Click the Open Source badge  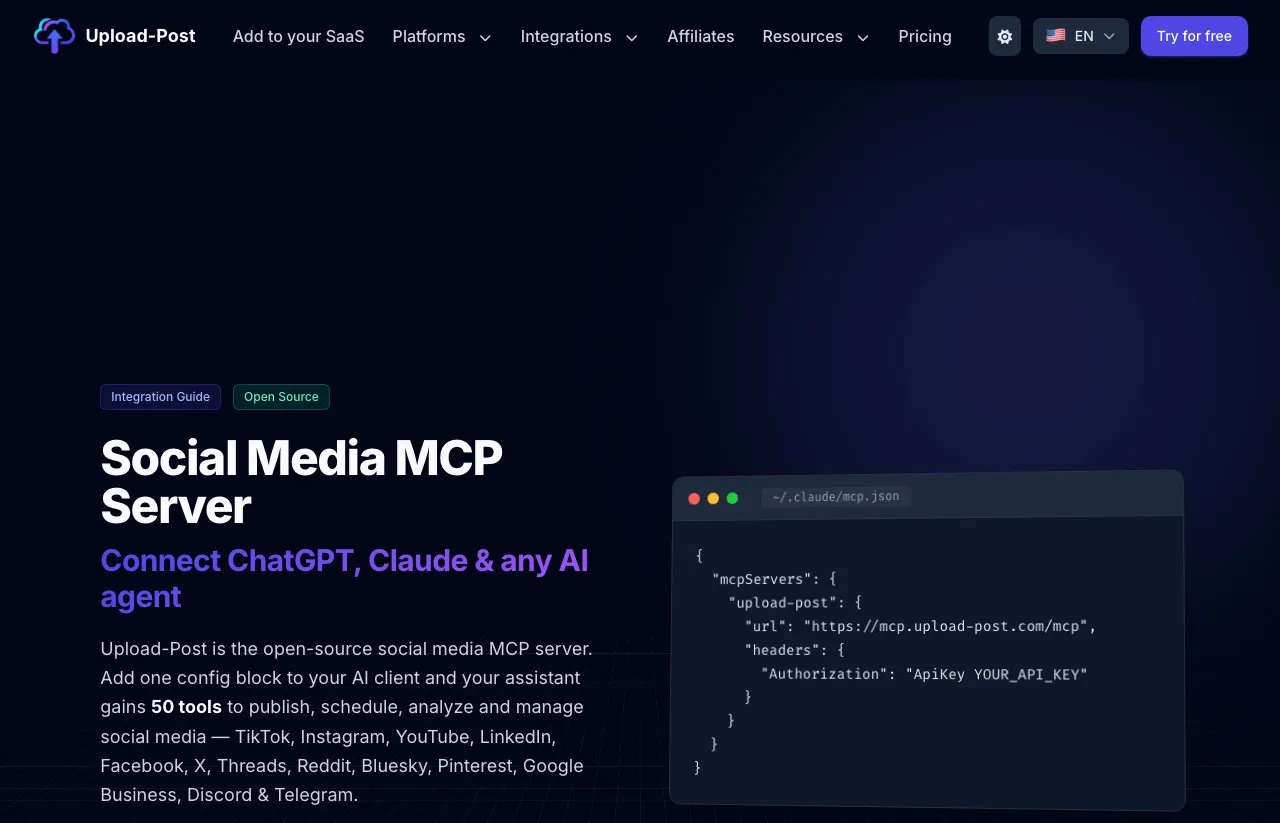281,397
